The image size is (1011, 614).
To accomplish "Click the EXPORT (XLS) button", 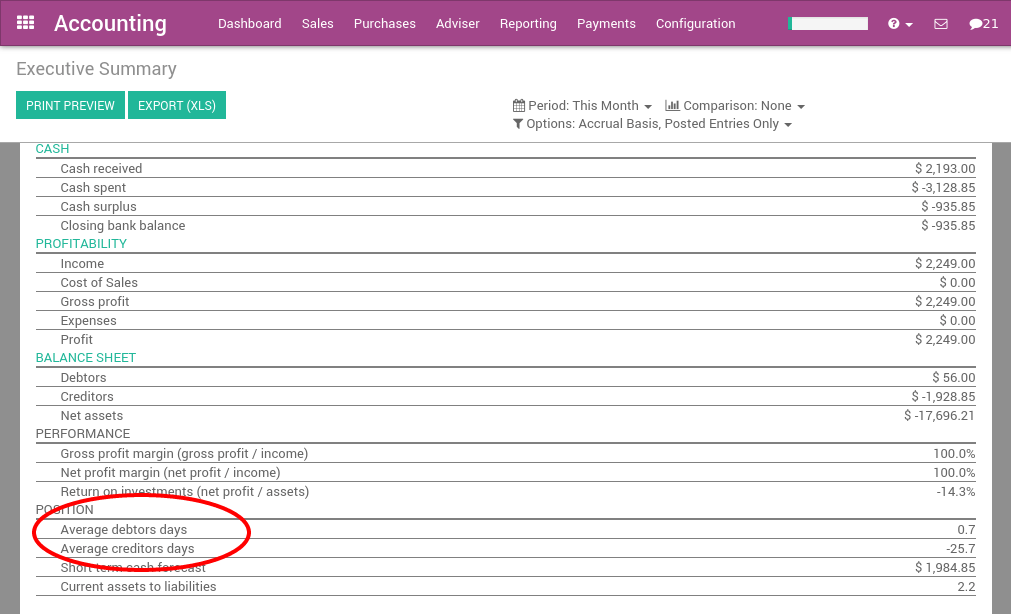I will tap(176, 104).
